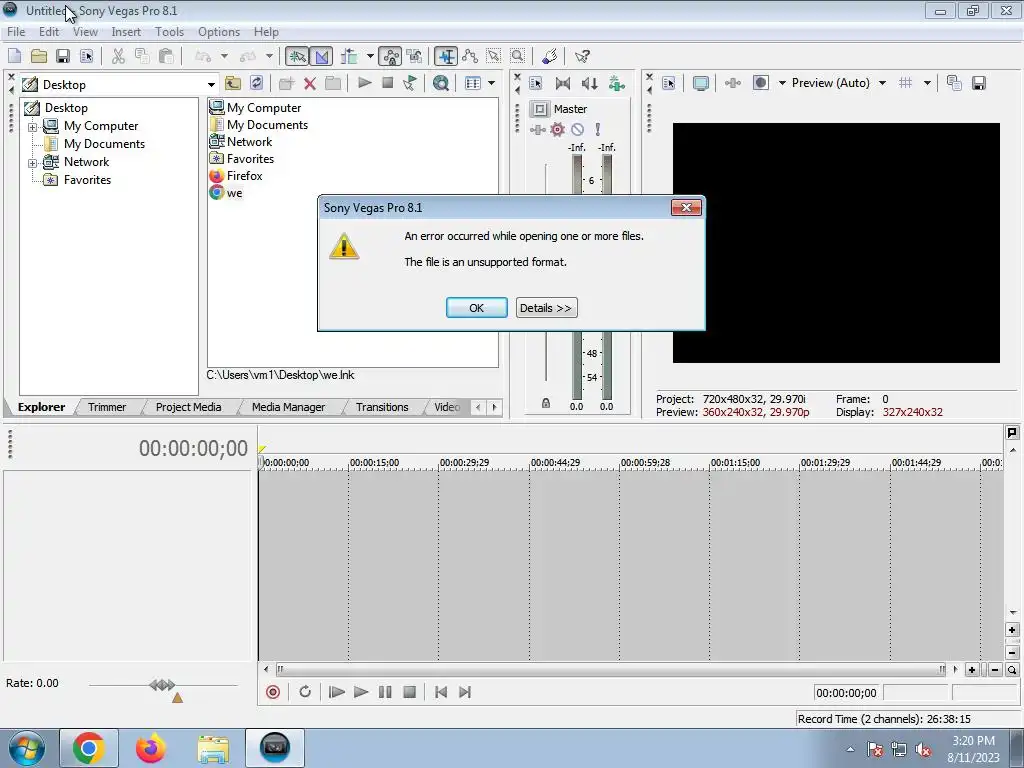
Task: Toggle Enable Snapping in the toolbar
Action: click(x=297, y=56)
